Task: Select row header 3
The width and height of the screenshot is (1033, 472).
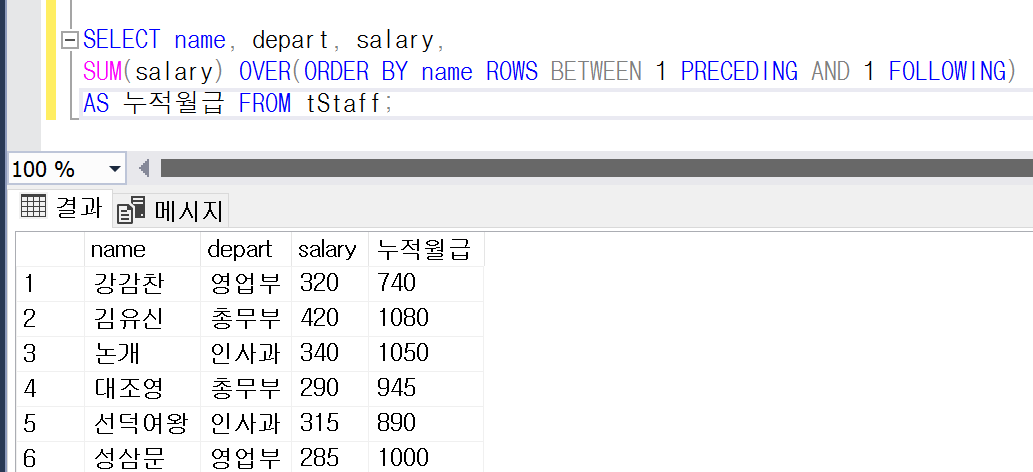Action: click(50, 353)
